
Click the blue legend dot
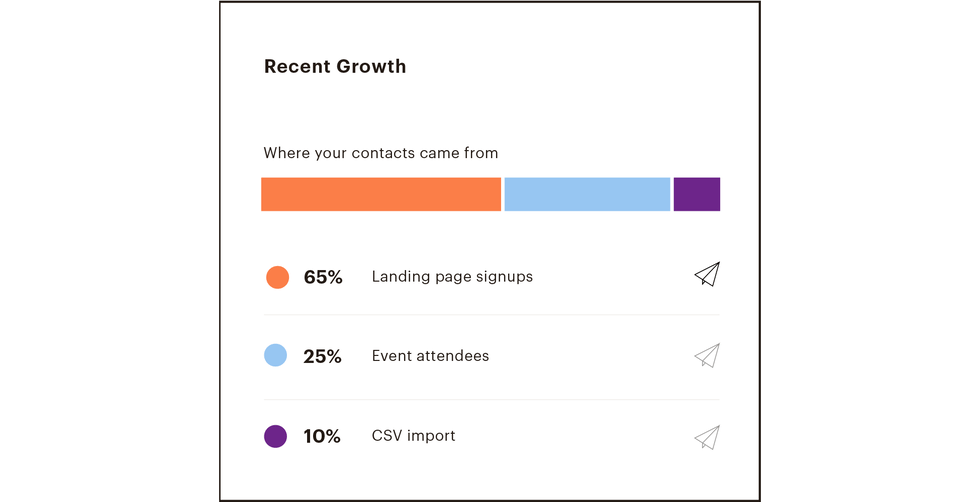coord(275,355)
